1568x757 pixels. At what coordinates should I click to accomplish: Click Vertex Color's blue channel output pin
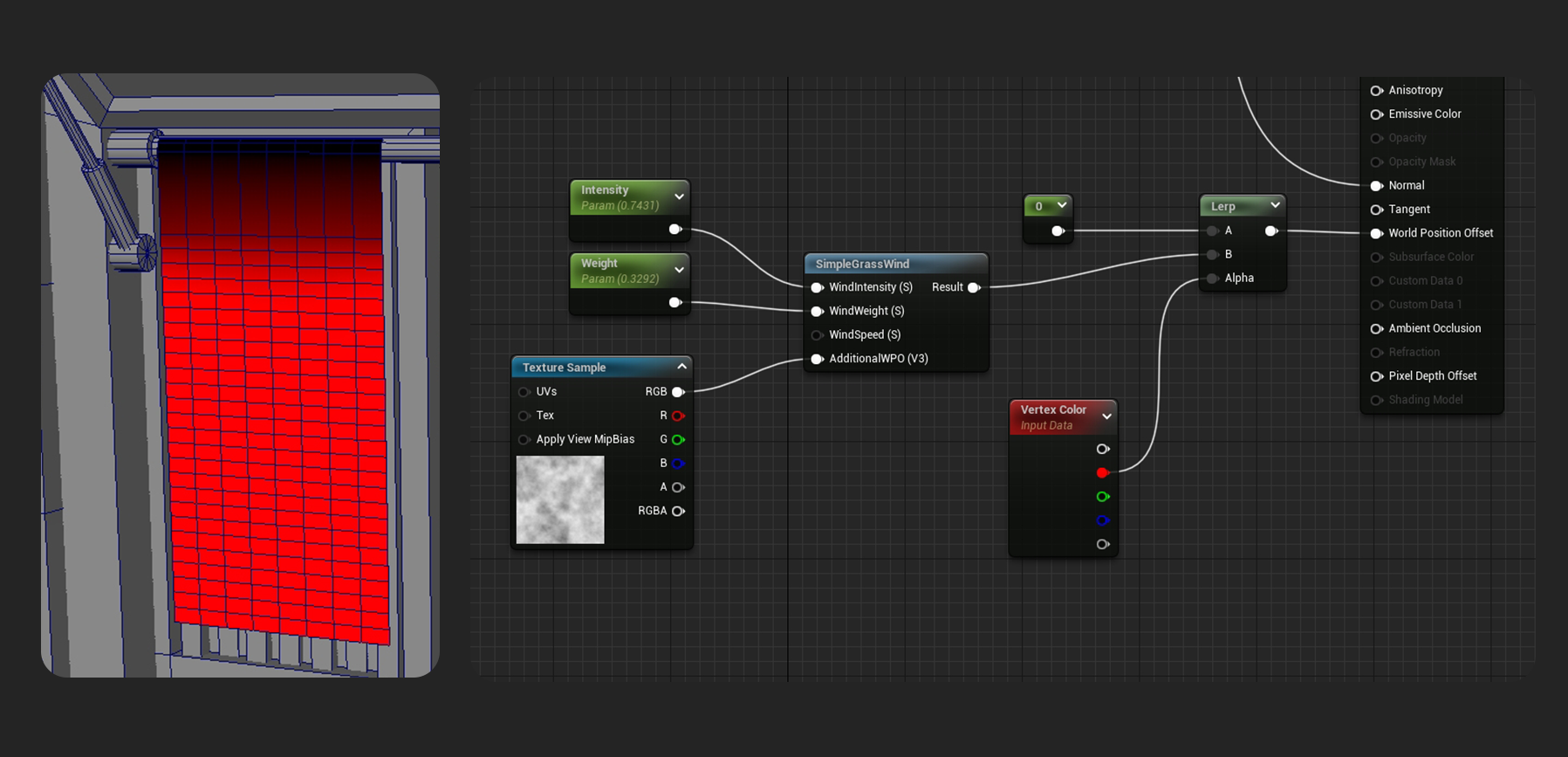click(x=1103, y=520)
